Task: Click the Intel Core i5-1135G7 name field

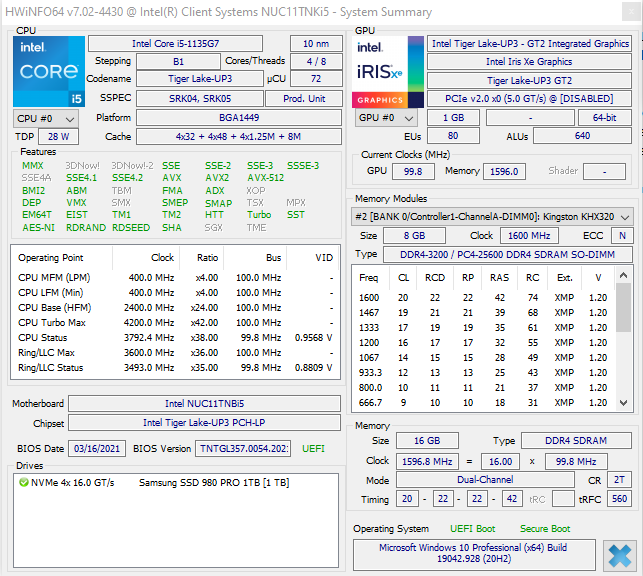Action: [176, 43]
